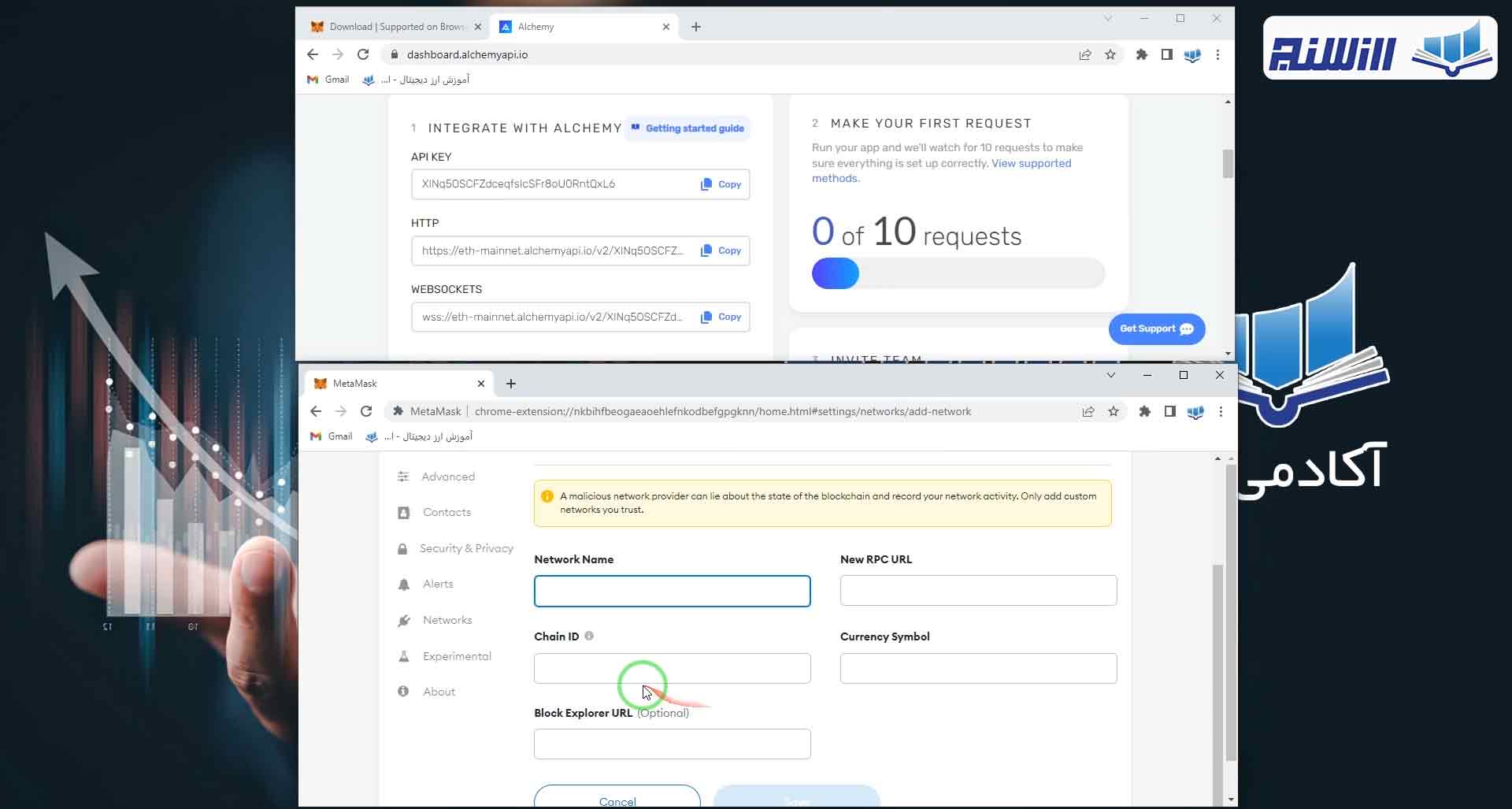Toggle the side panel in Alchemy window
The height and width of the screenshot is (809, 1512).
point(1167,54)
